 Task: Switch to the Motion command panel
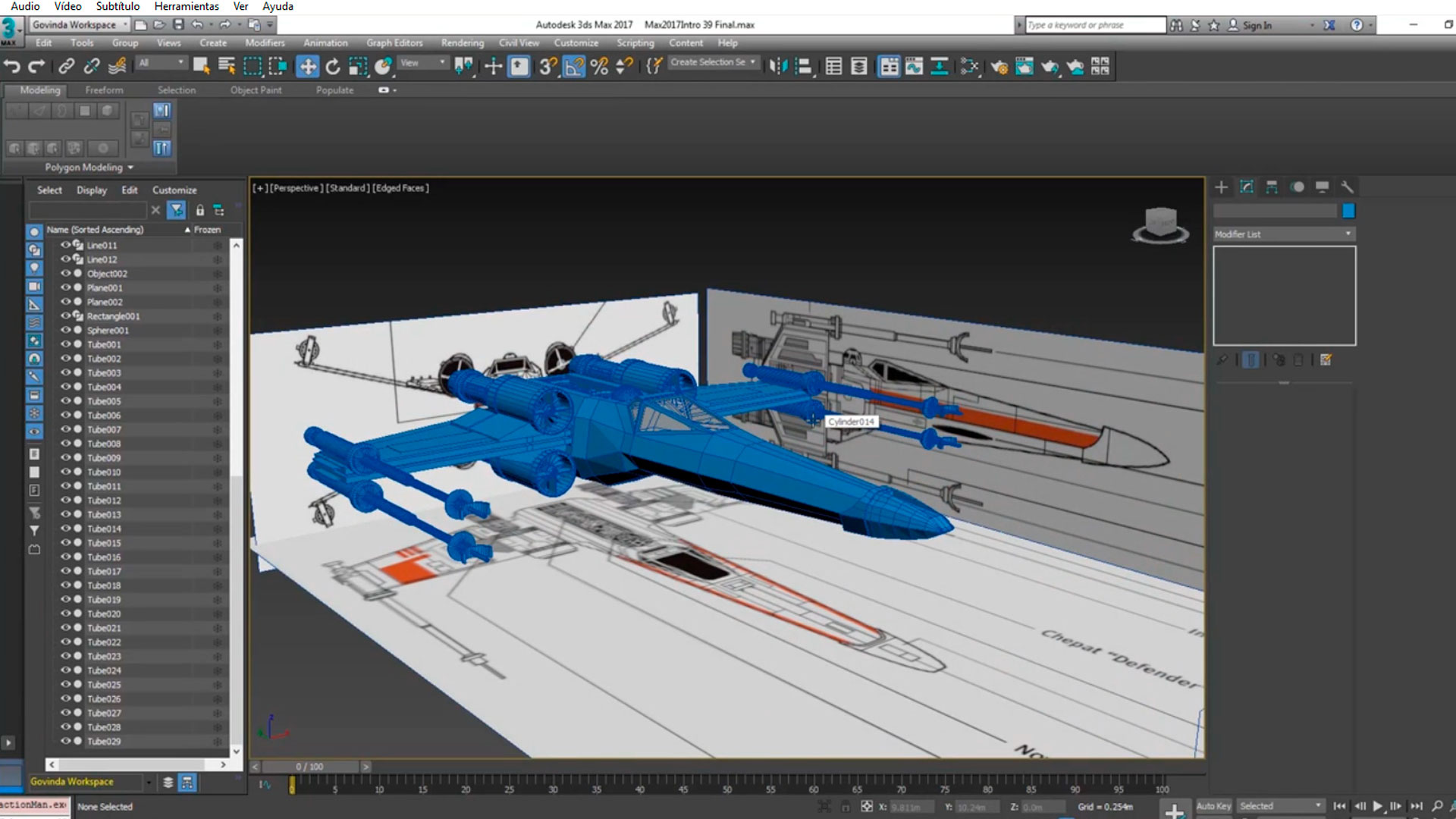point(1298,187)
